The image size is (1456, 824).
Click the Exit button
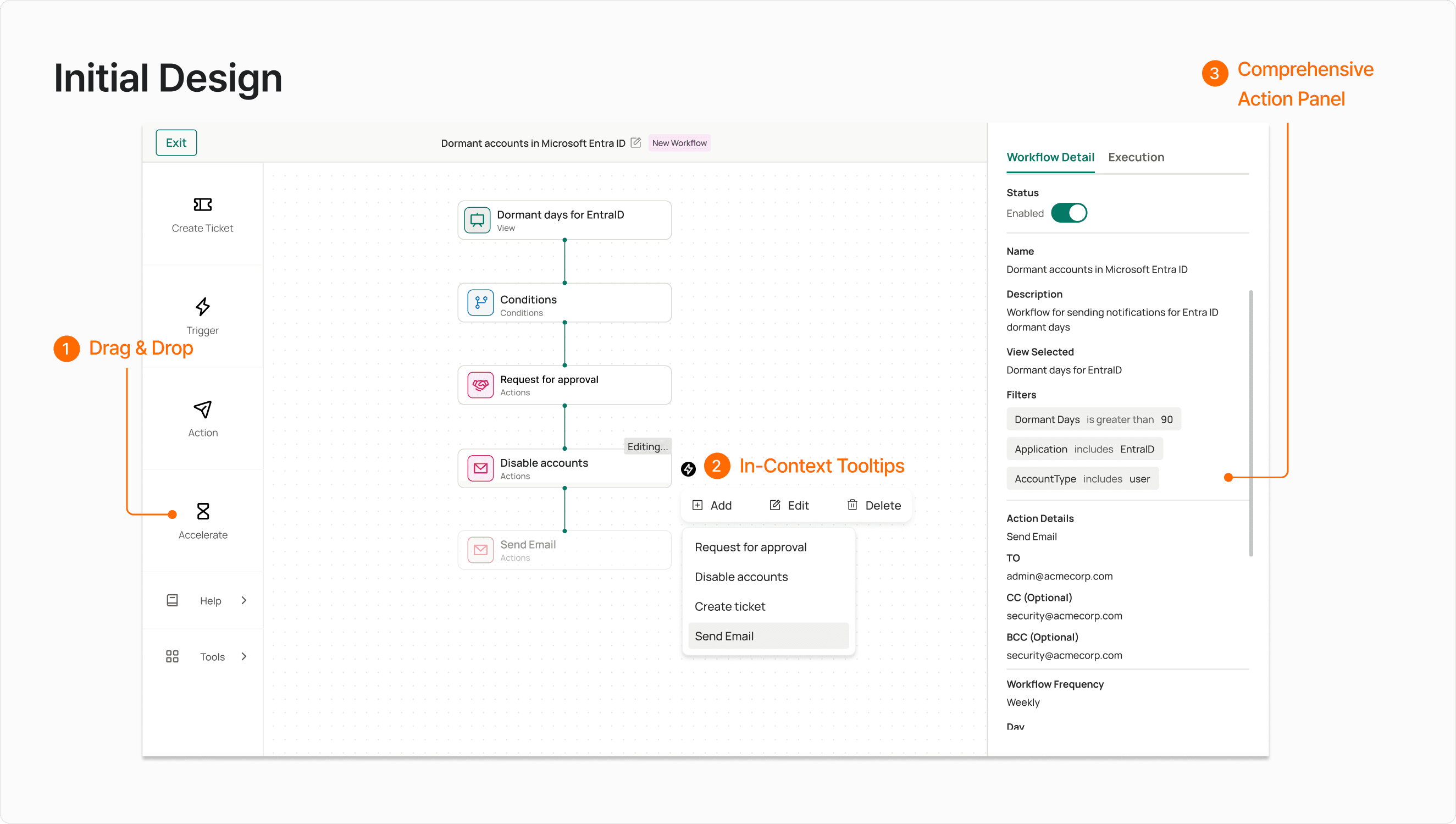(176, 142)
